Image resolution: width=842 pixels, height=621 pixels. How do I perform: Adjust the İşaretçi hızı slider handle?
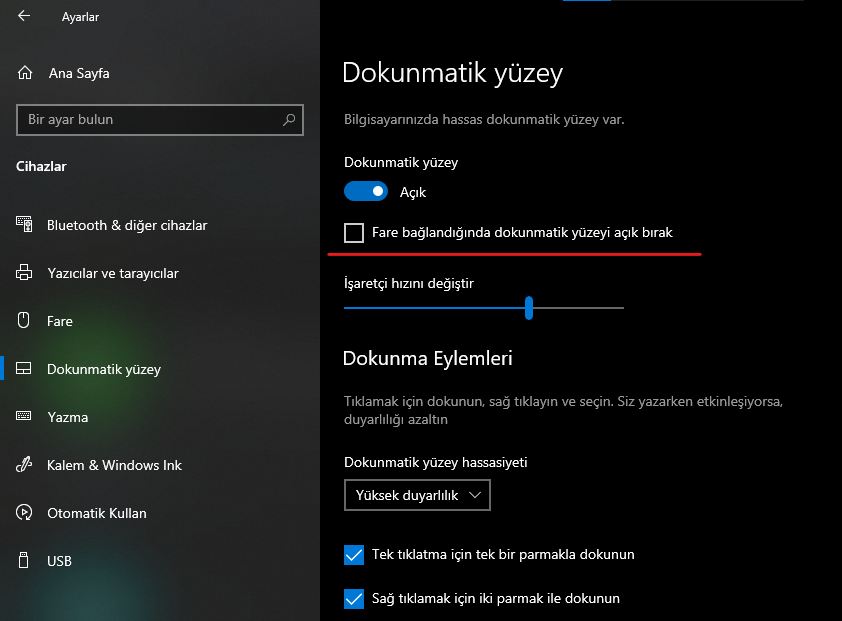point(528,308)
